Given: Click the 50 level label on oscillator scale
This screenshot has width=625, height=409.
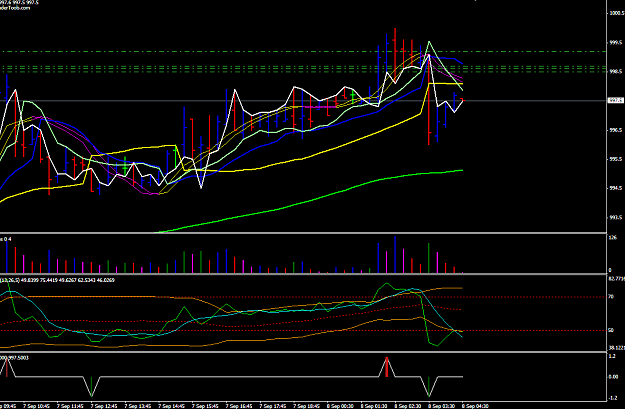Looking at the screenshot, I should coord(611,330).
